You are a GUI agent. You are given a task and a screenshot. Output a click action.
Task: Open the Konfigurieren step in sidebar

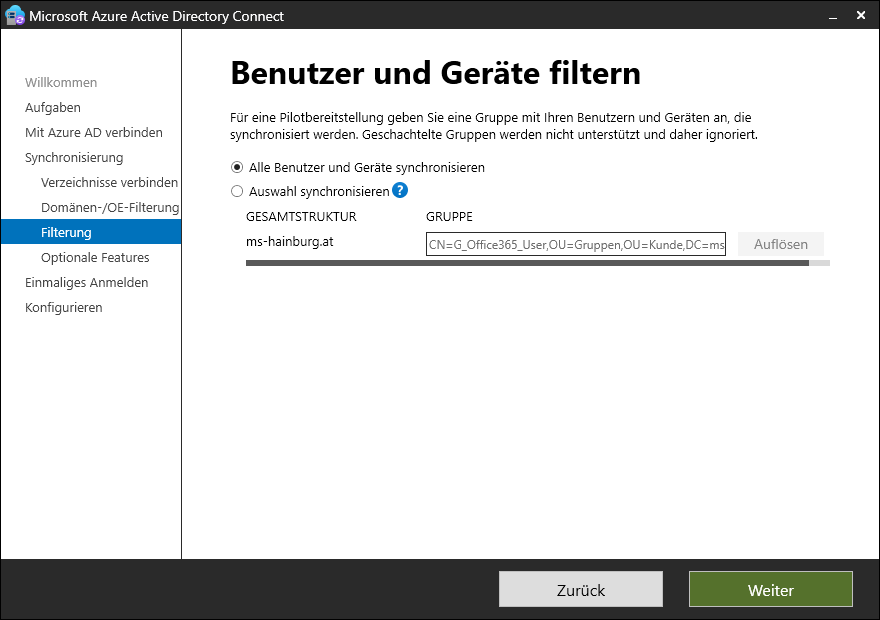click(64, 307)
